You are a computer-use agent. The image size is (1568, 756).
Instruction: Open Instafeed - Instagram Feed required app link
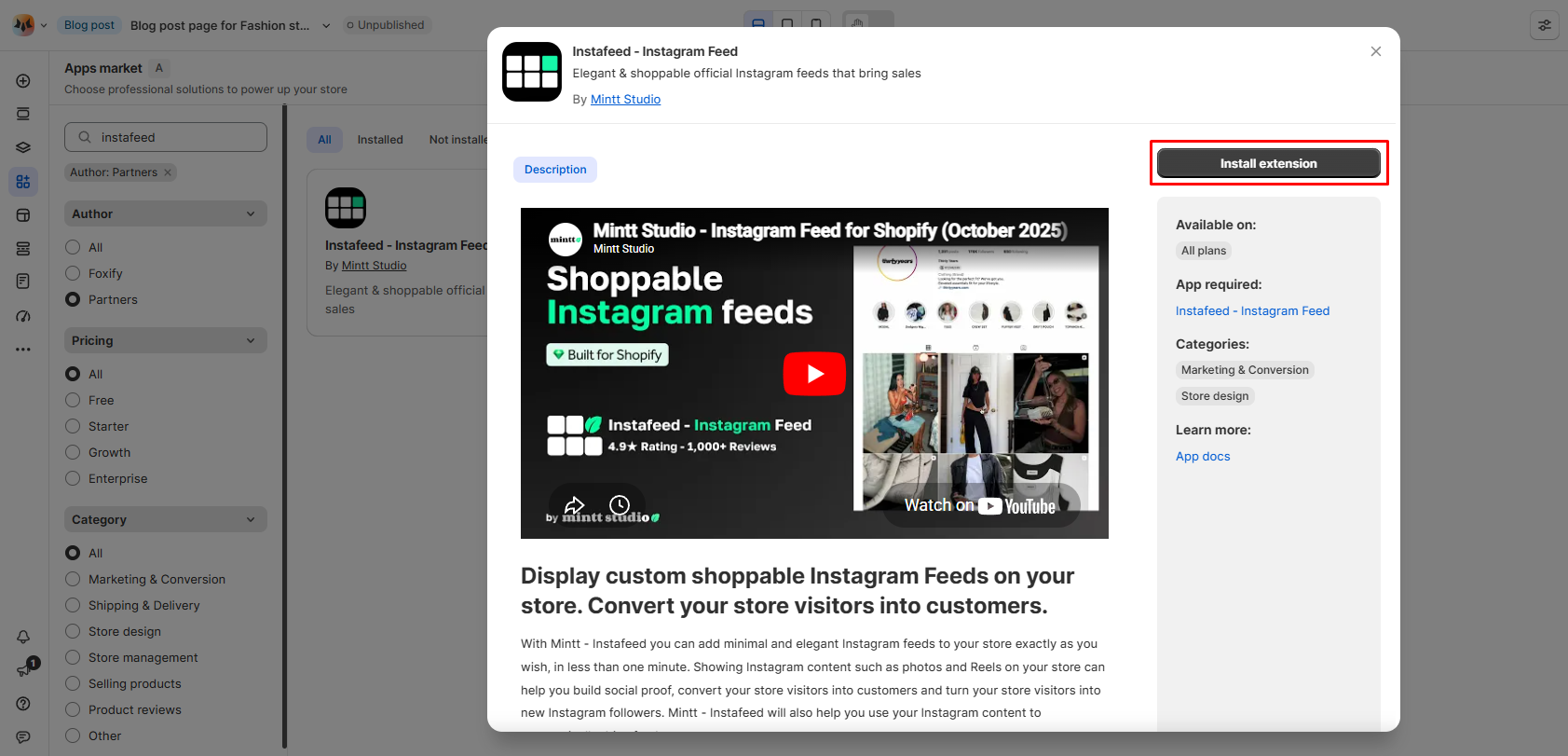tap(1252, 311)
